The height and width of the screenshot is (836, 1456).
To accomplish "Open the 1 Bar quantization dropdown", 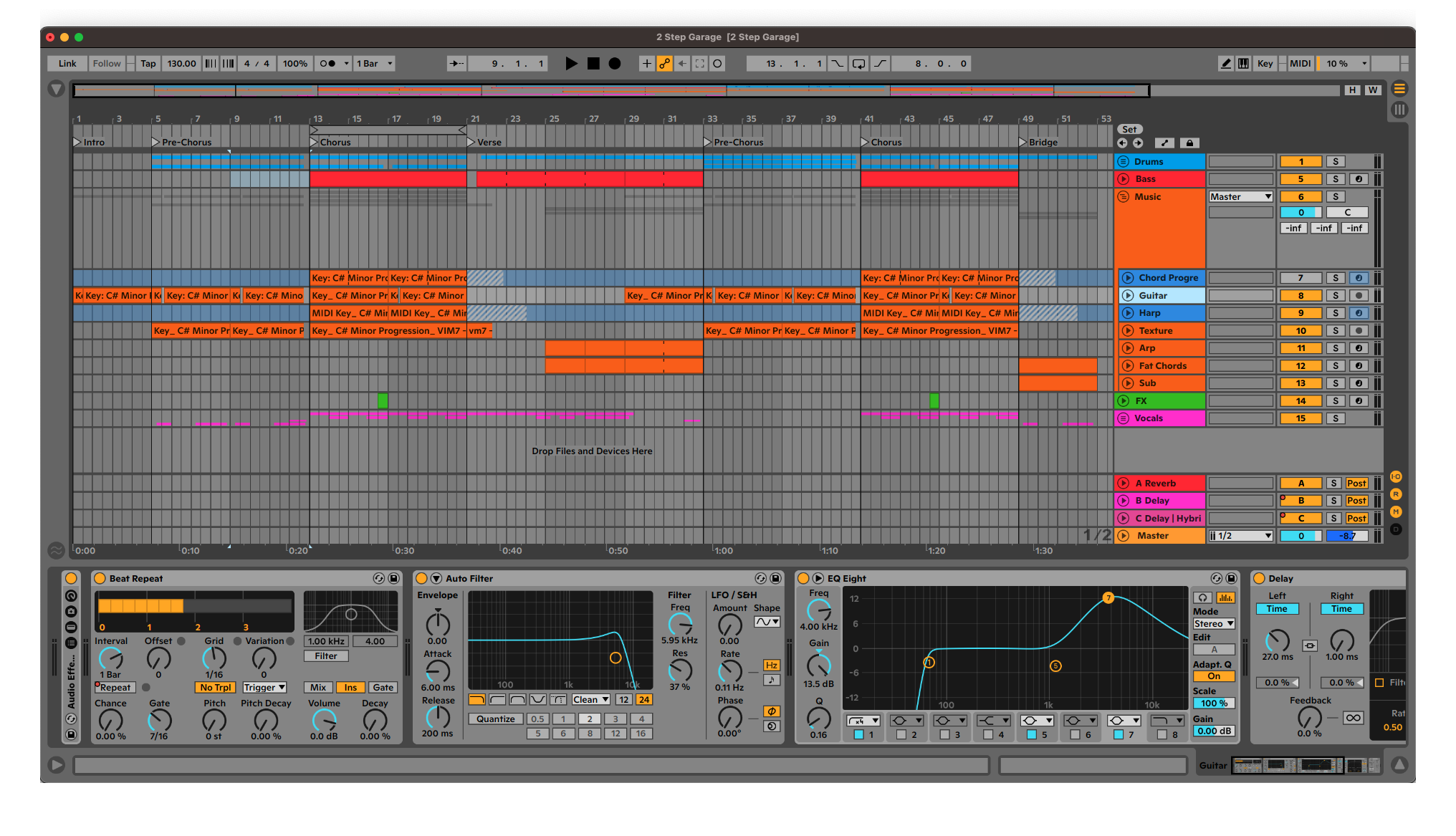I will [375, 64].
